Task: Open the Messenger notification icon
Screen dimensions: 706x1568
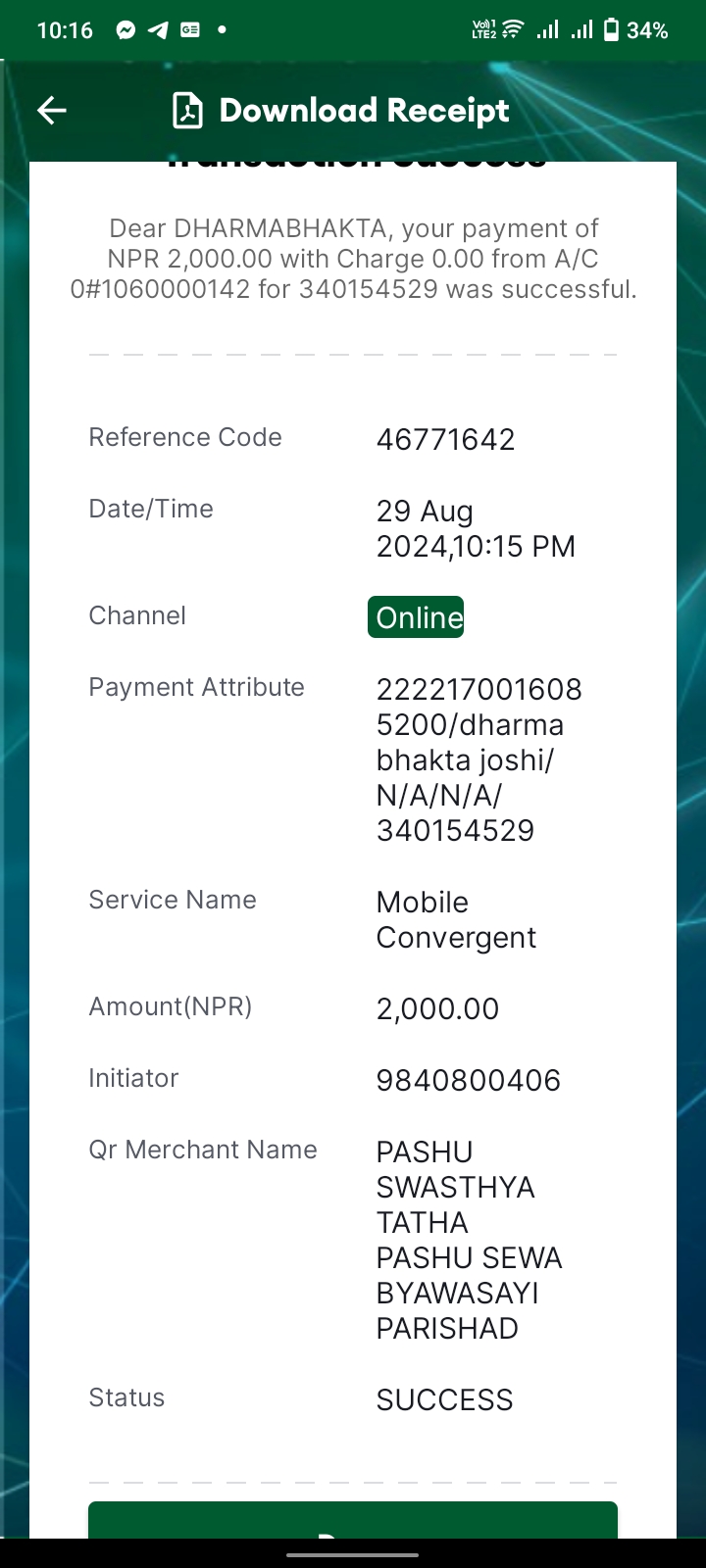Action: pyautogui.click(x=126, y=30)
